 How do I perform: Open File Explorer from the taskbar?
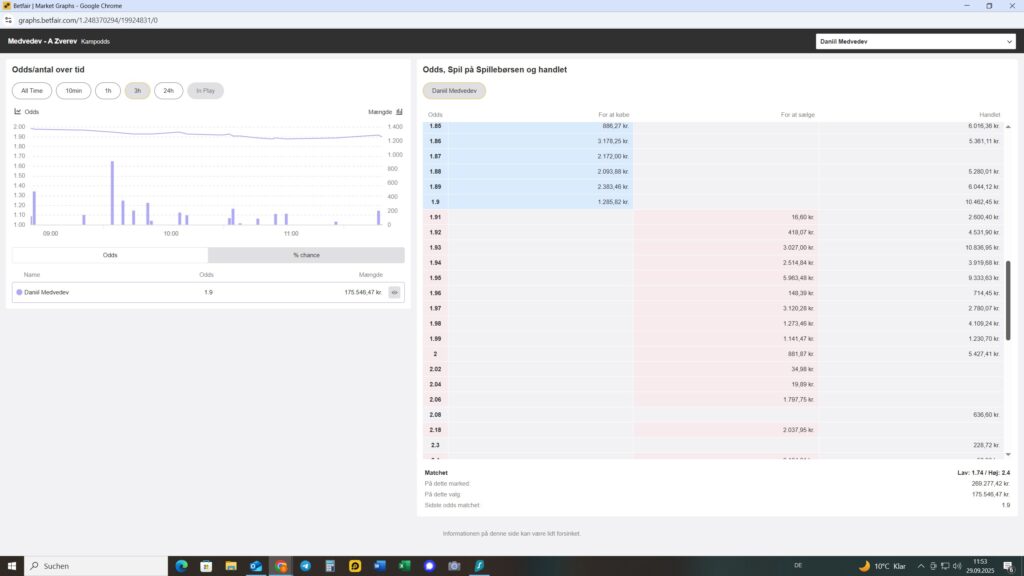coord(231,566)
